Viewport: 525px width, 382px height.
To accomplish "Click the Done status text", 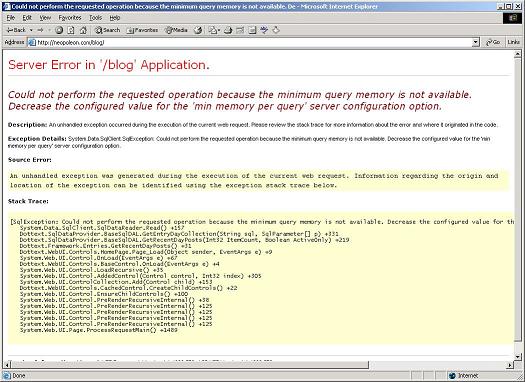I will pyautogui.click(x=19, y=376).
